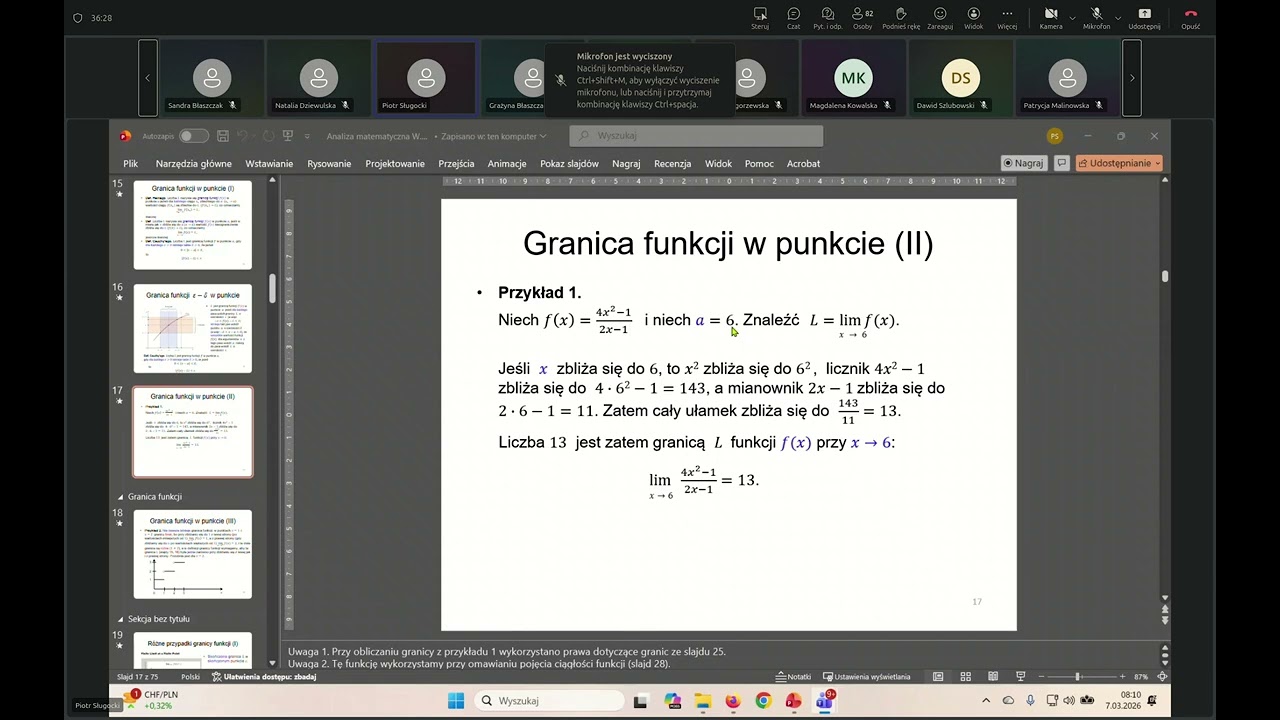Image resolution: width=1280 pixels, height=720 pixels.
Task: Collapse the Granica funkcji section
Action: [121, 497]
